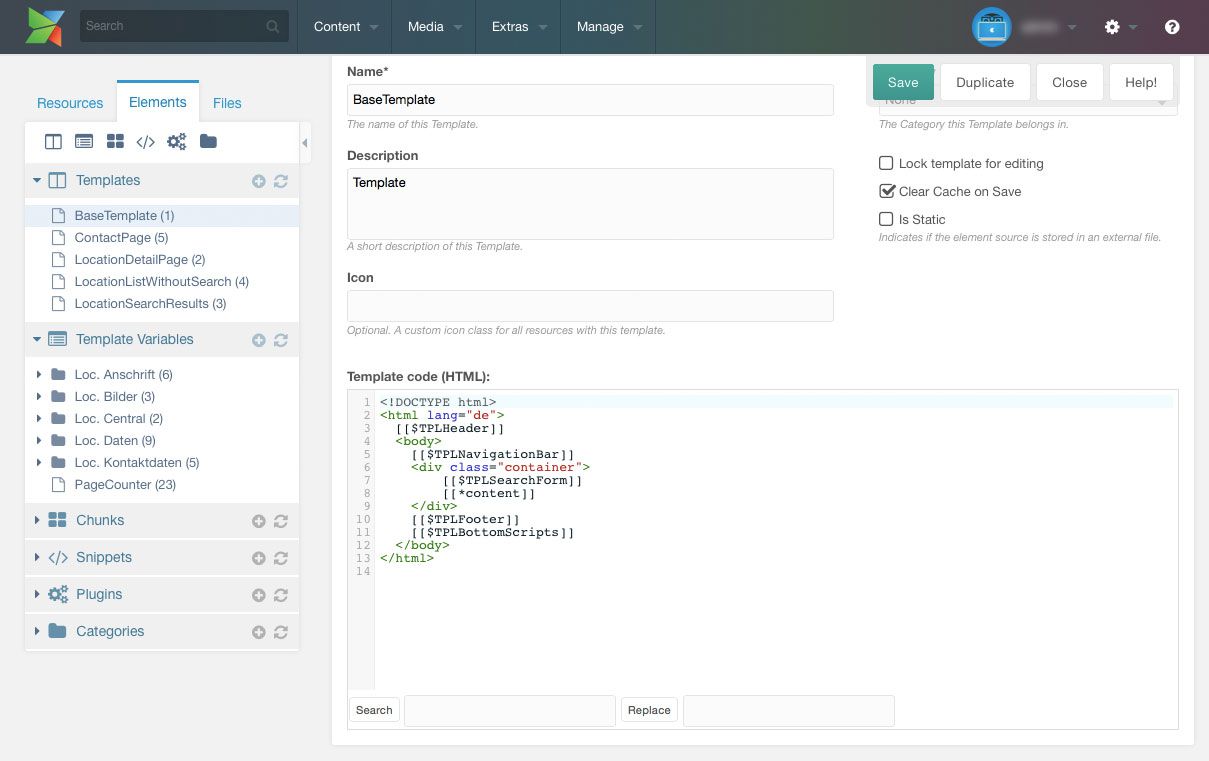Click the categories folder toolbar icon
The width and height of the screenshot is (1209, 761).
(x=208, y=142)
